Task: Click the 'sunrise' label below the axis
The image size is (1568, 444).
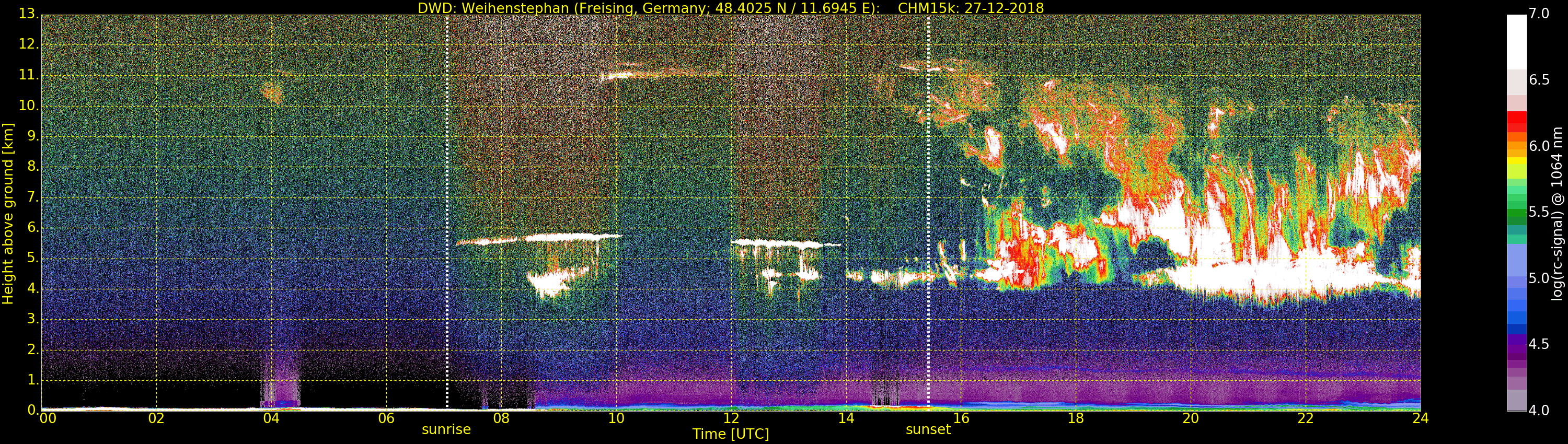Action: pyautogui.click(x=446, y=429)
